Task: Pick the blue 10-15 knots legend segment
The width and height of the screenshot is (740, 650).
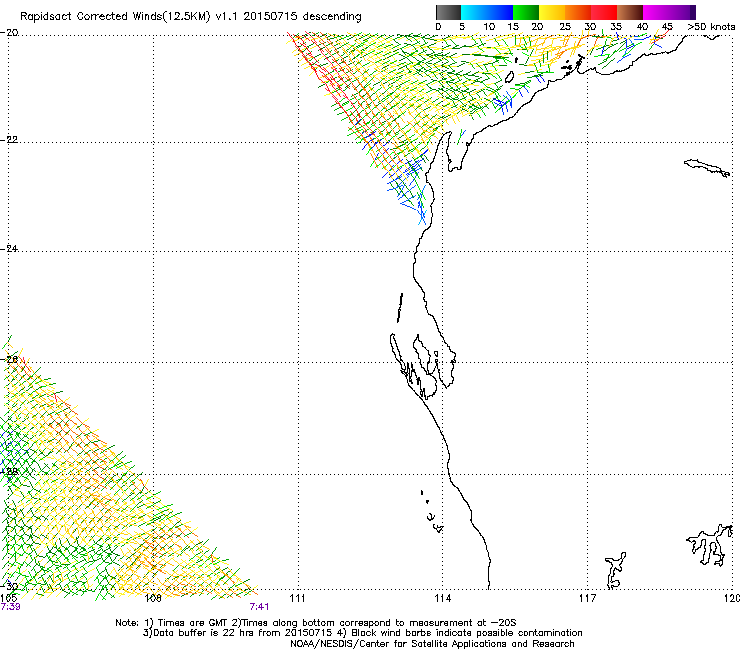Action: [x=500, y=12]
